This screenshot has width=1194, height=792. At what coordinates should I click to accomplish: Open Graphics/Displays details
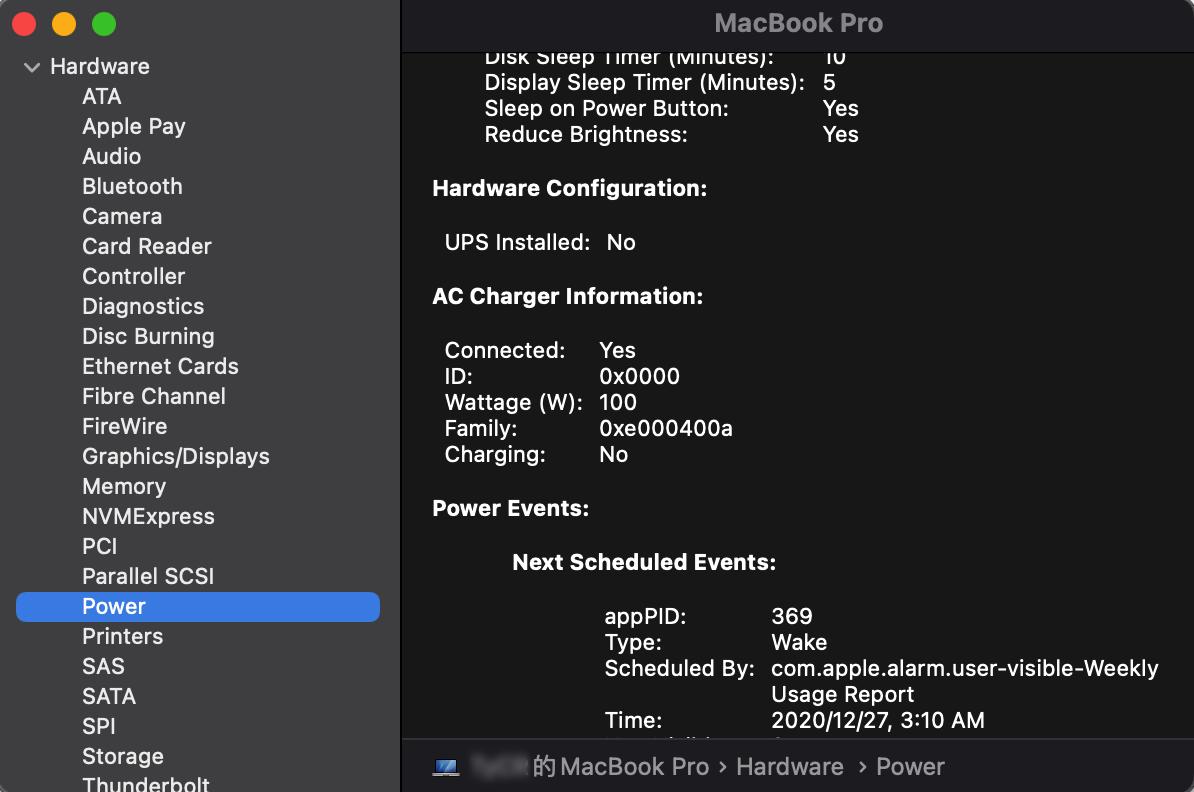(176, 457)
